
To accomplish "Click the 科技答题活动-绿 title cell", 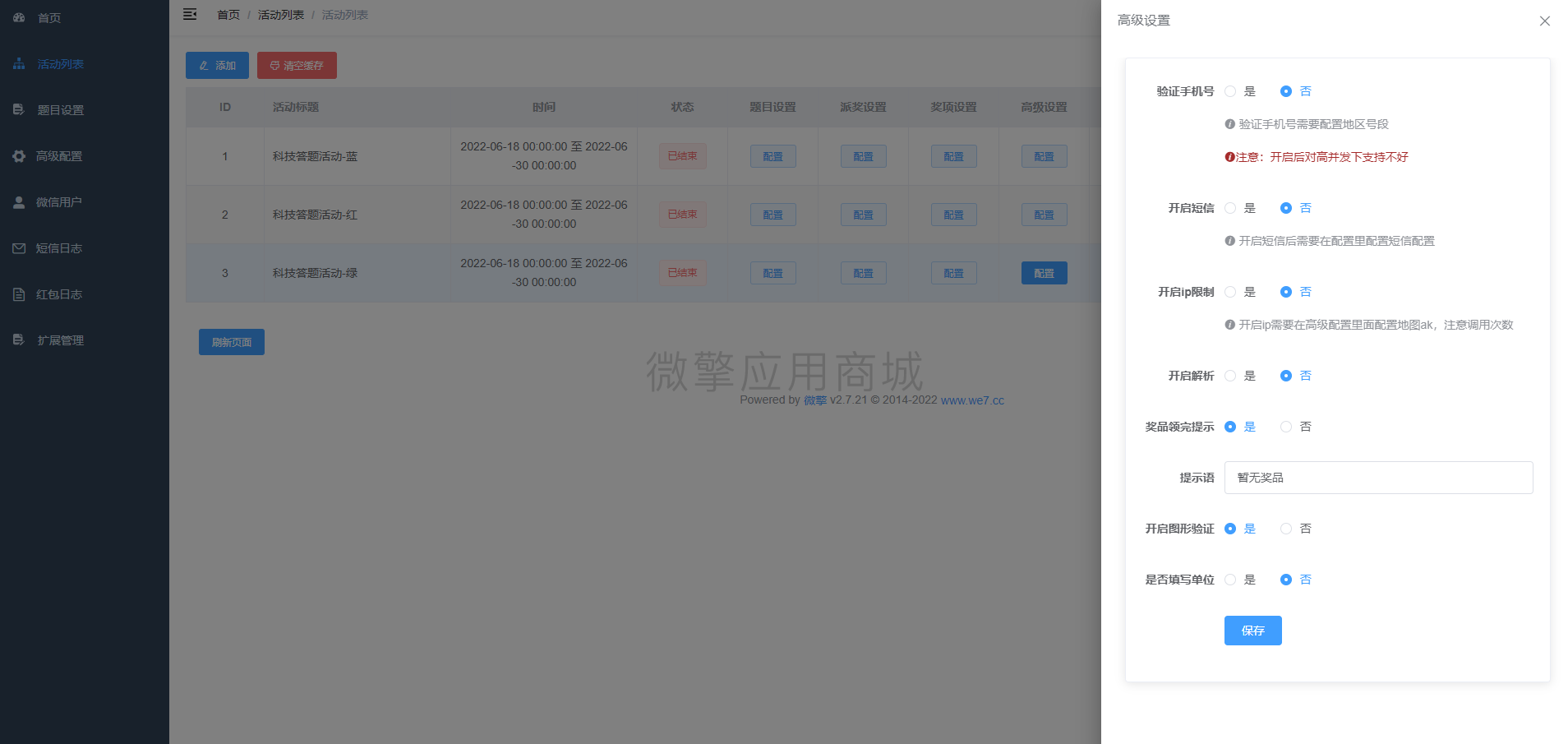I will (357, 273).
